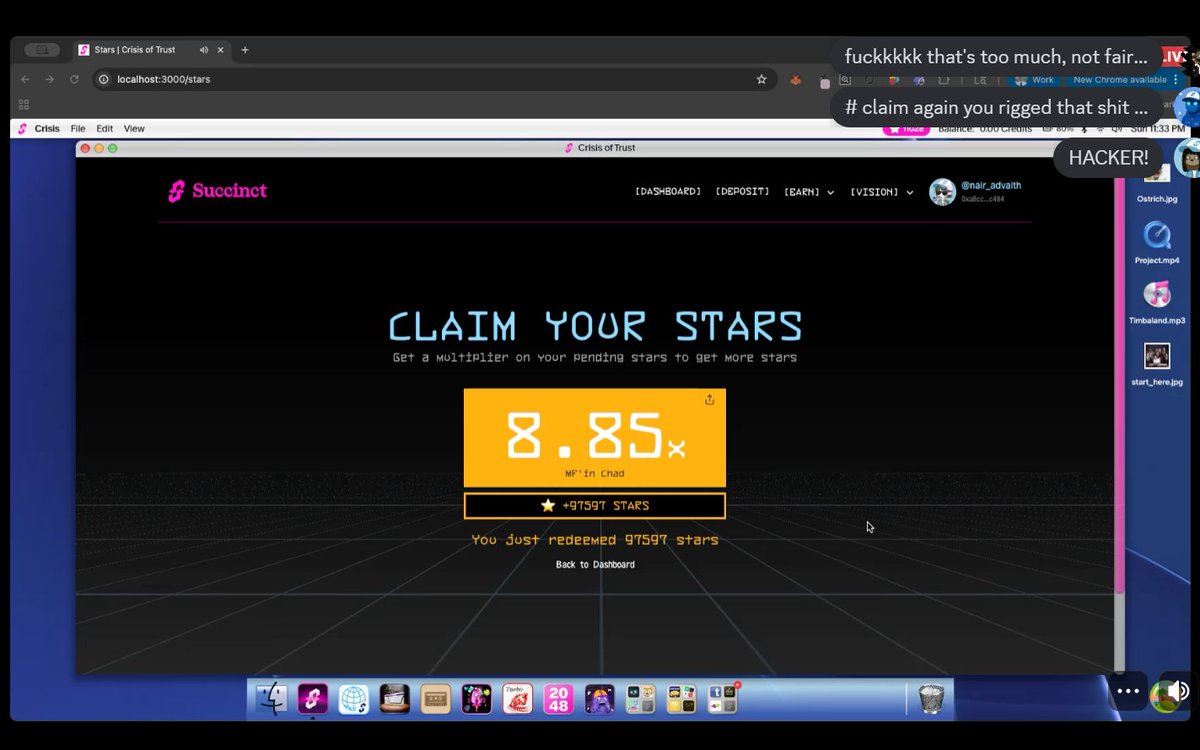Open Project.mp4 on the desktop

1157,242
